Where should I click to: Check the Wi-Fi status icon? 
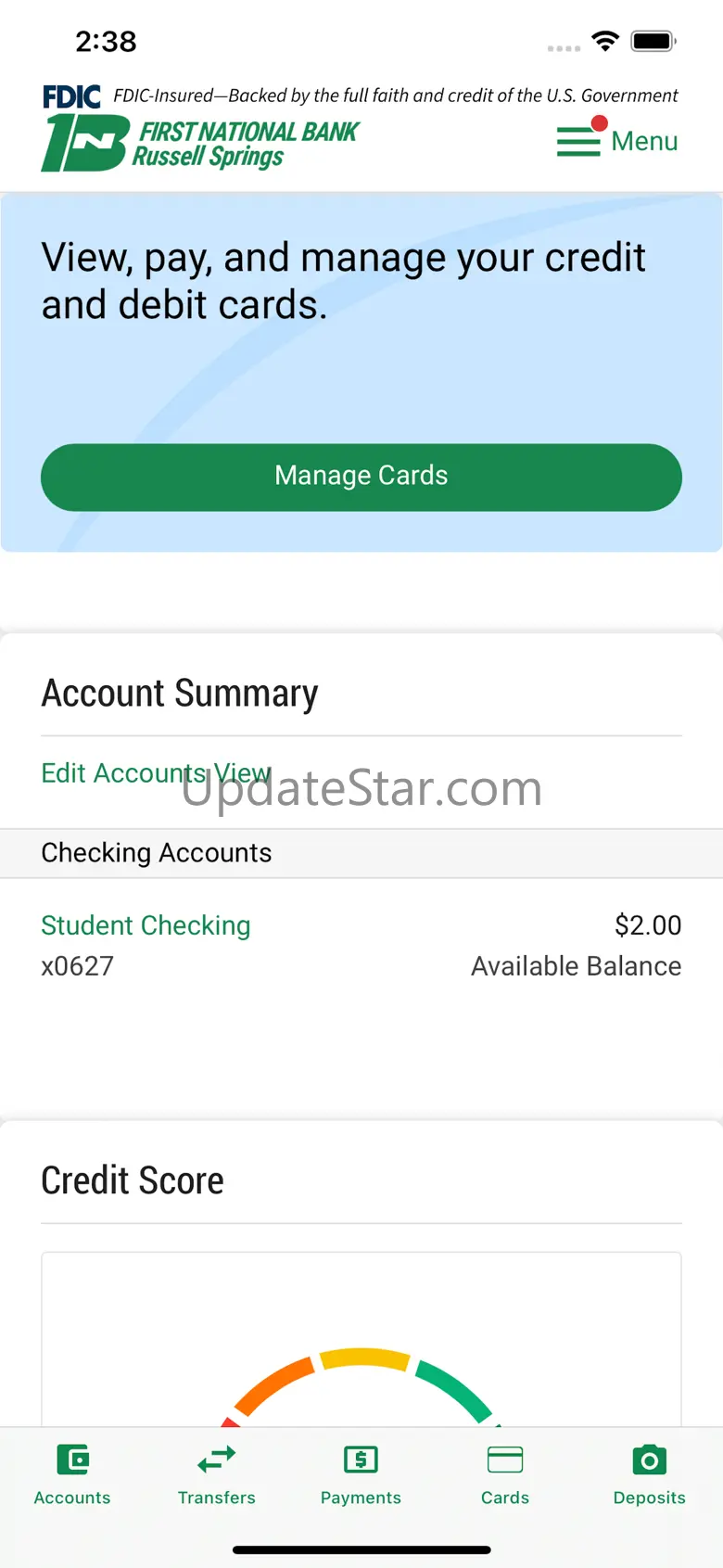(605, 41)
